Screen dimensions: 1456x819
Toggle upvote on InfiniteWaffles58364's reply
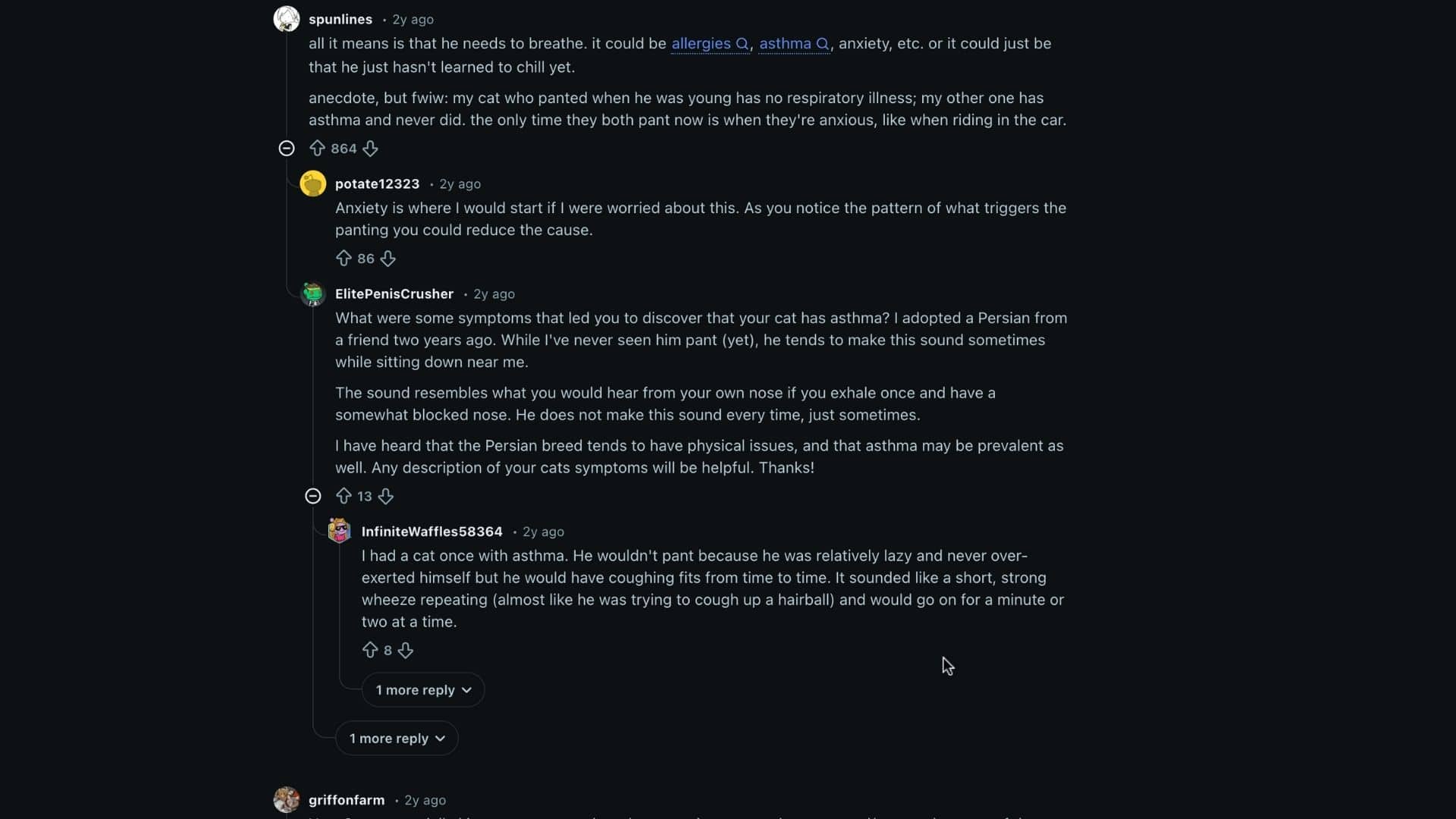pos(371,650)
